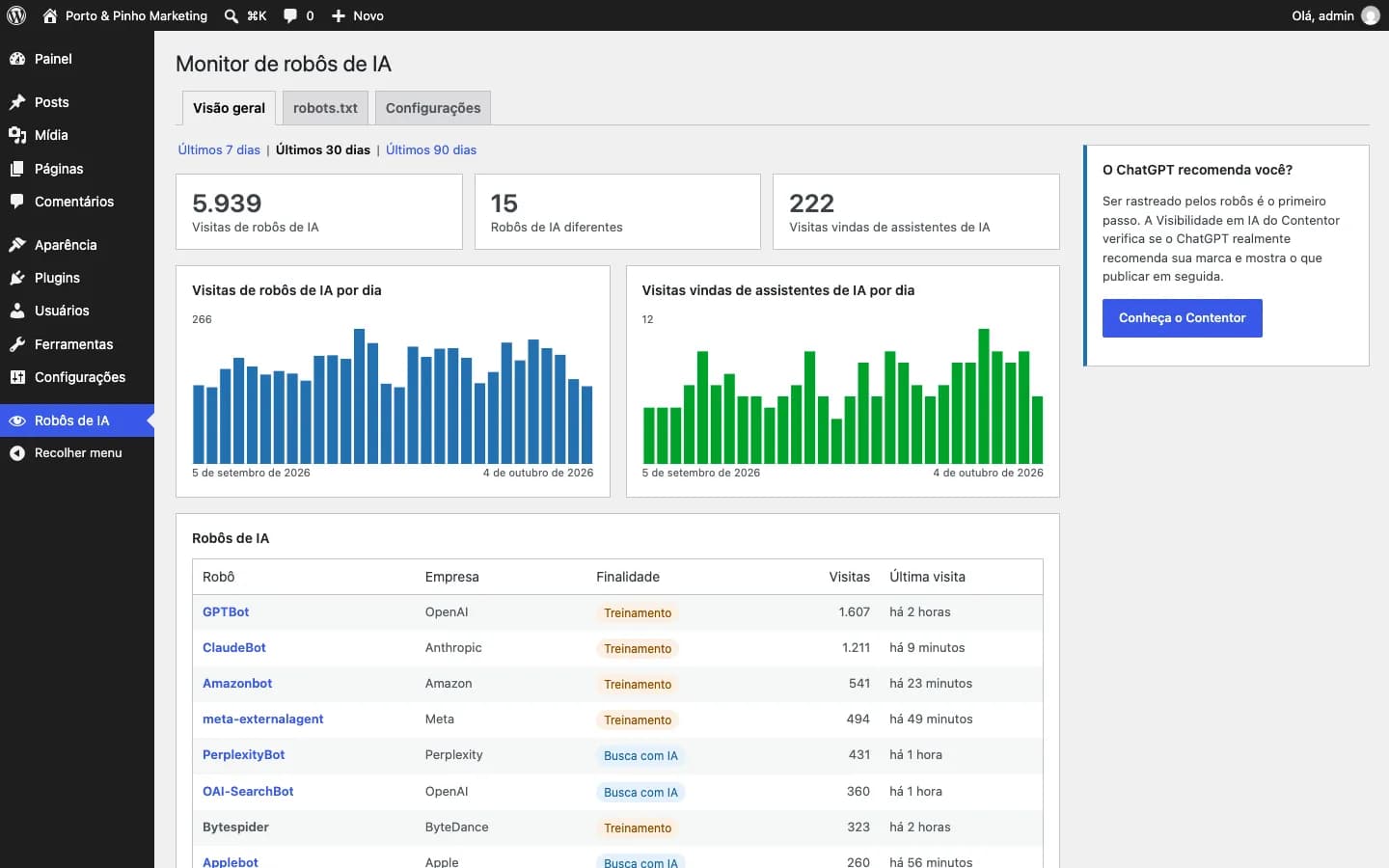Click the Busca com IA badge in PerplexityBot row
Image resolution: width=1389 pixels, height=868 pixels.
point(640,756)
